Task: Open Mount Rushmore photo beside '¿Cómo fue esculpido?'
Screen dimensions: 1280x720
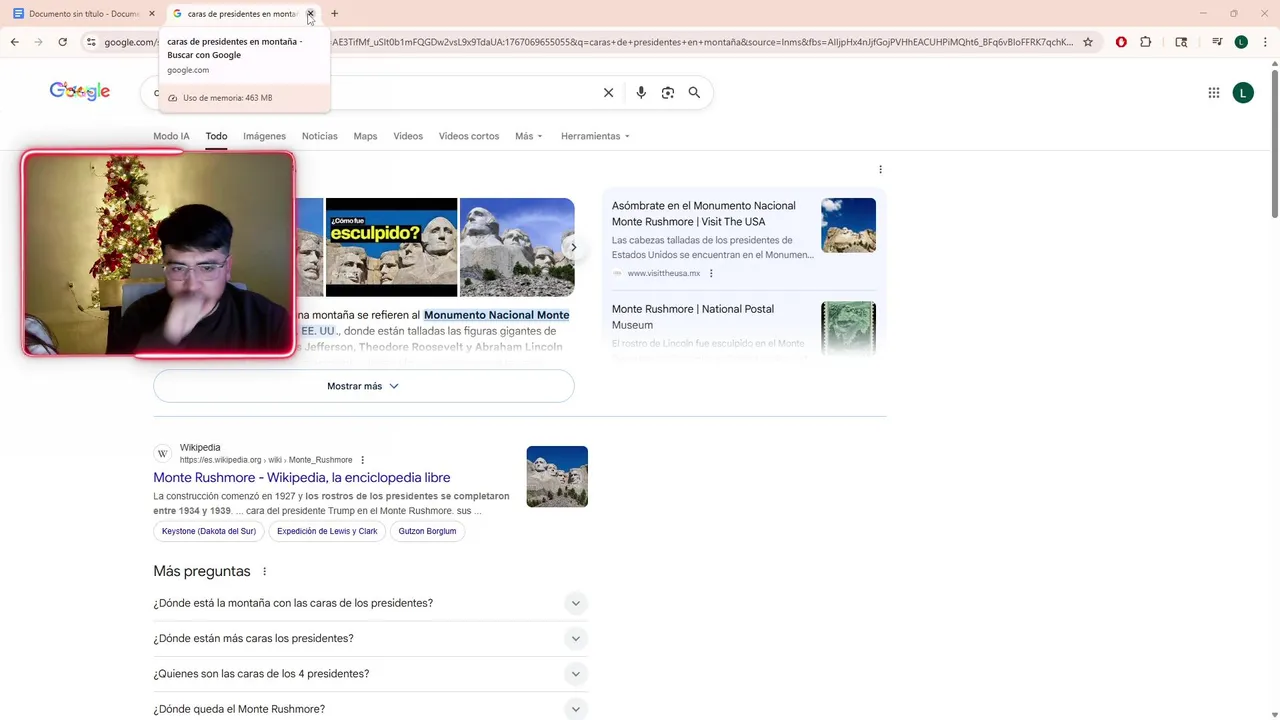Action: click(517, 247)
